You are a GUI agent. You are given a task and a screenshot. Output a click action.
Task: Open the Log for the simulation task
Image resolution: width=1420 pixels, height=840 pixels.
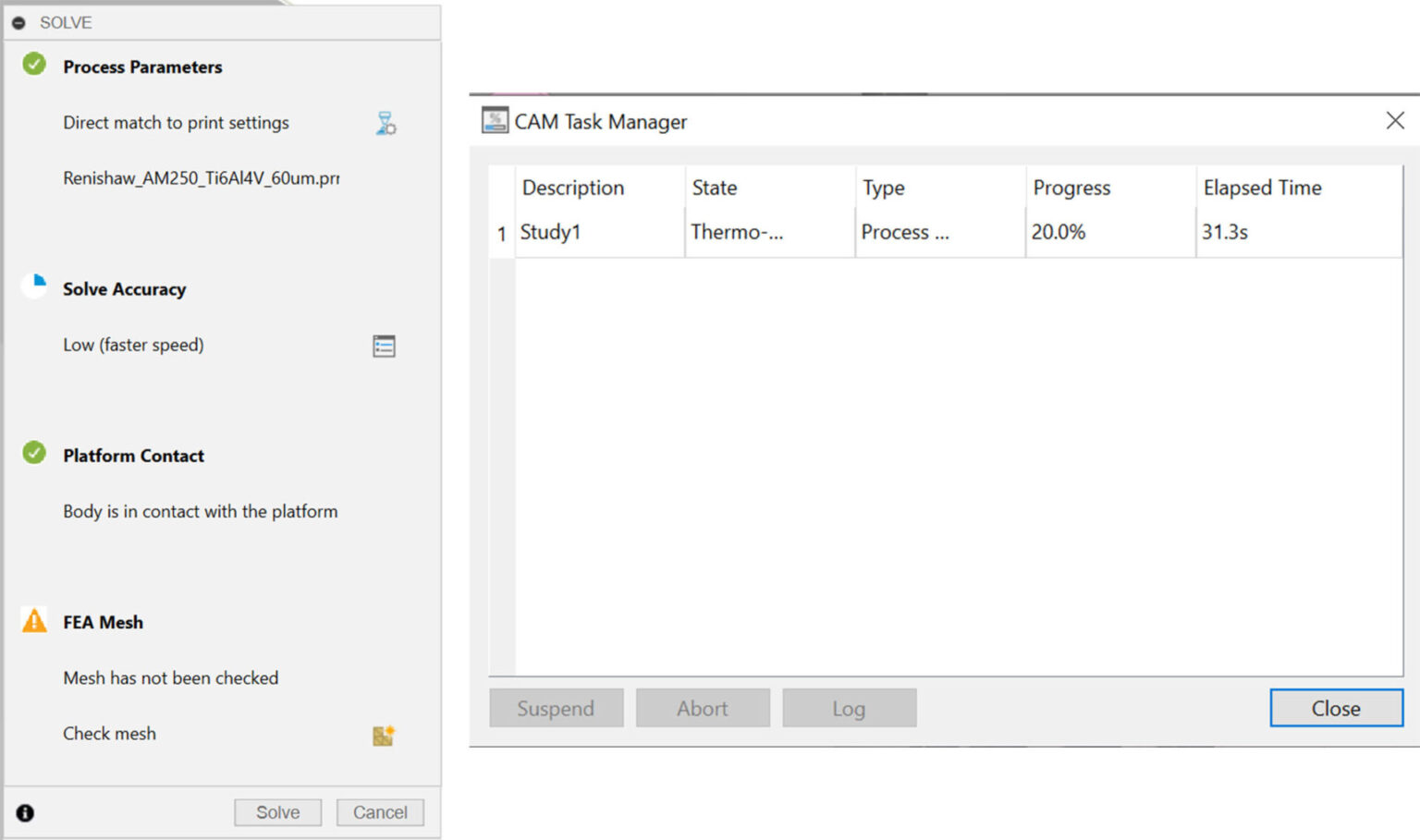tap(849, 708)
